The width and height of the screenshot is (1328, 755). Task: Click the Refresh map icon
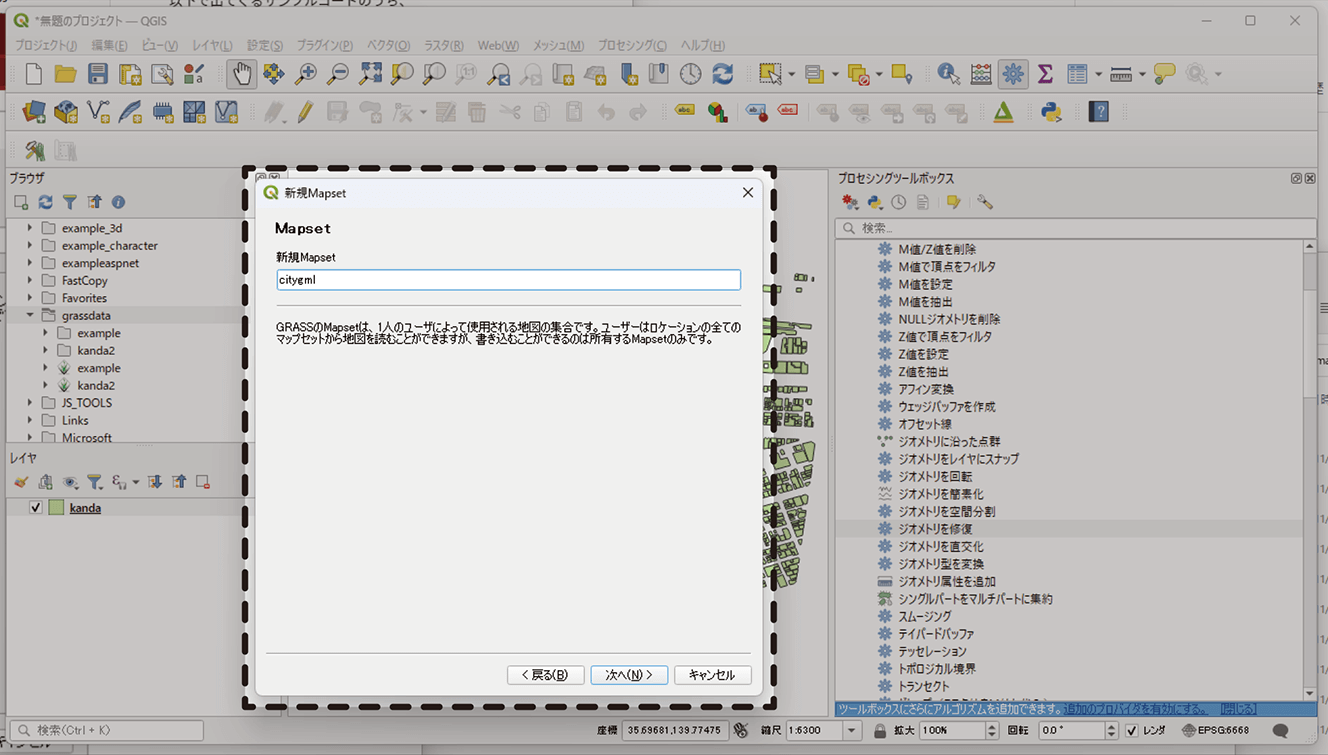pos(722,74)
